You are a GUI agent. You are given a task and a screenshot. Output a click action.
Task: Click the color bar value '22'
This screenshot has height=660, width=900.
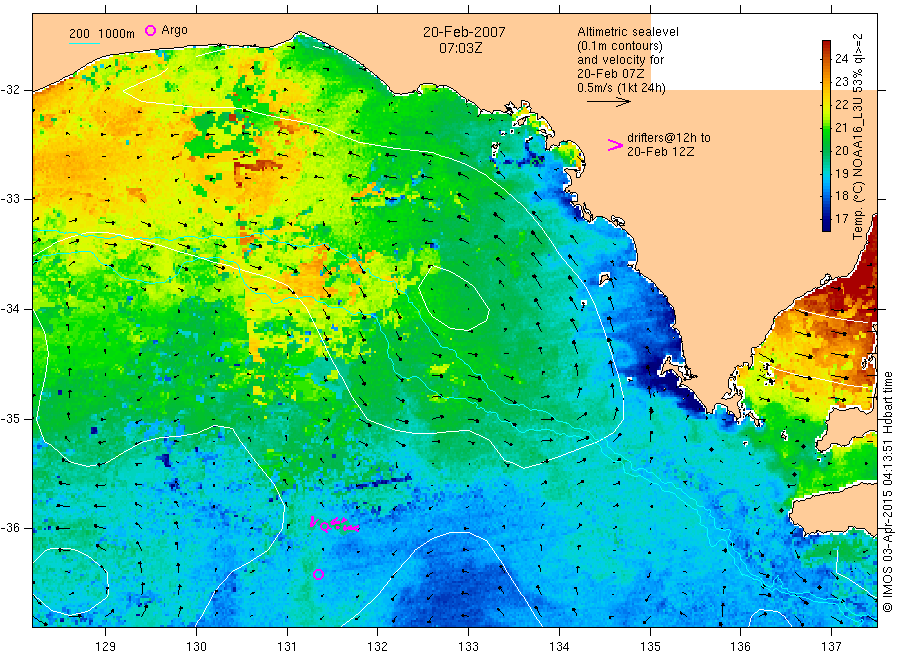(x=841, y=104)
